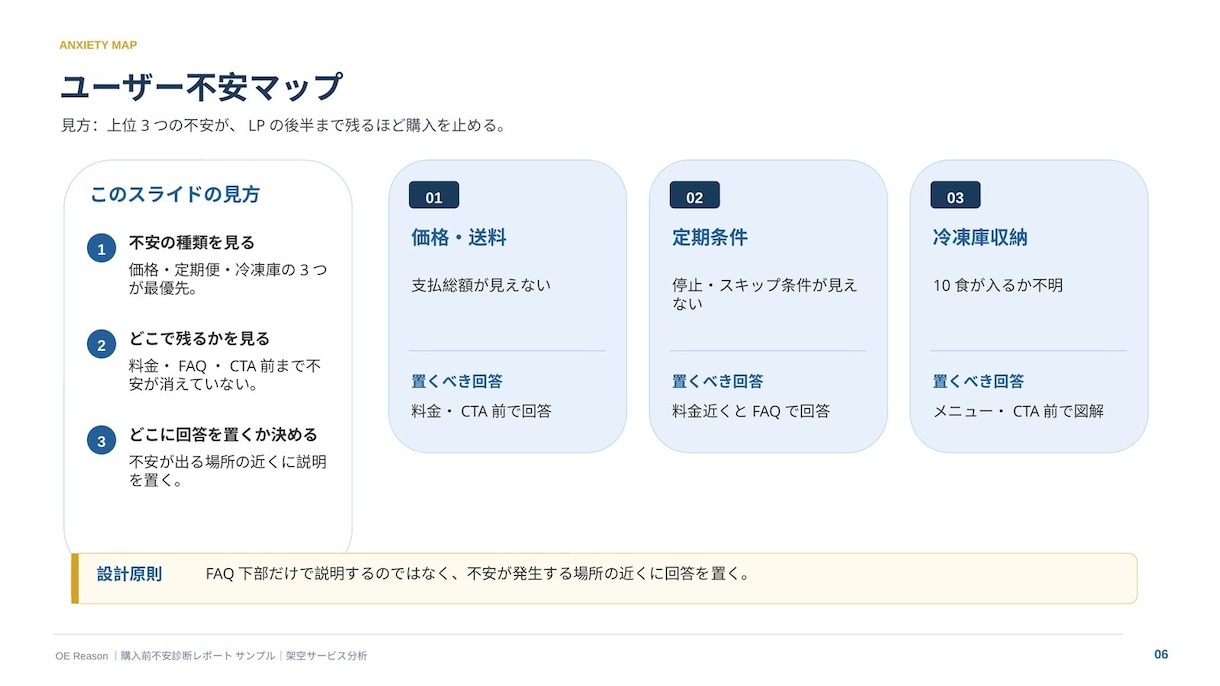Viewport: 1220px width, 686px height.
Task: Click the 設計原則 label in the yellow banner
Action: [129, 574]
